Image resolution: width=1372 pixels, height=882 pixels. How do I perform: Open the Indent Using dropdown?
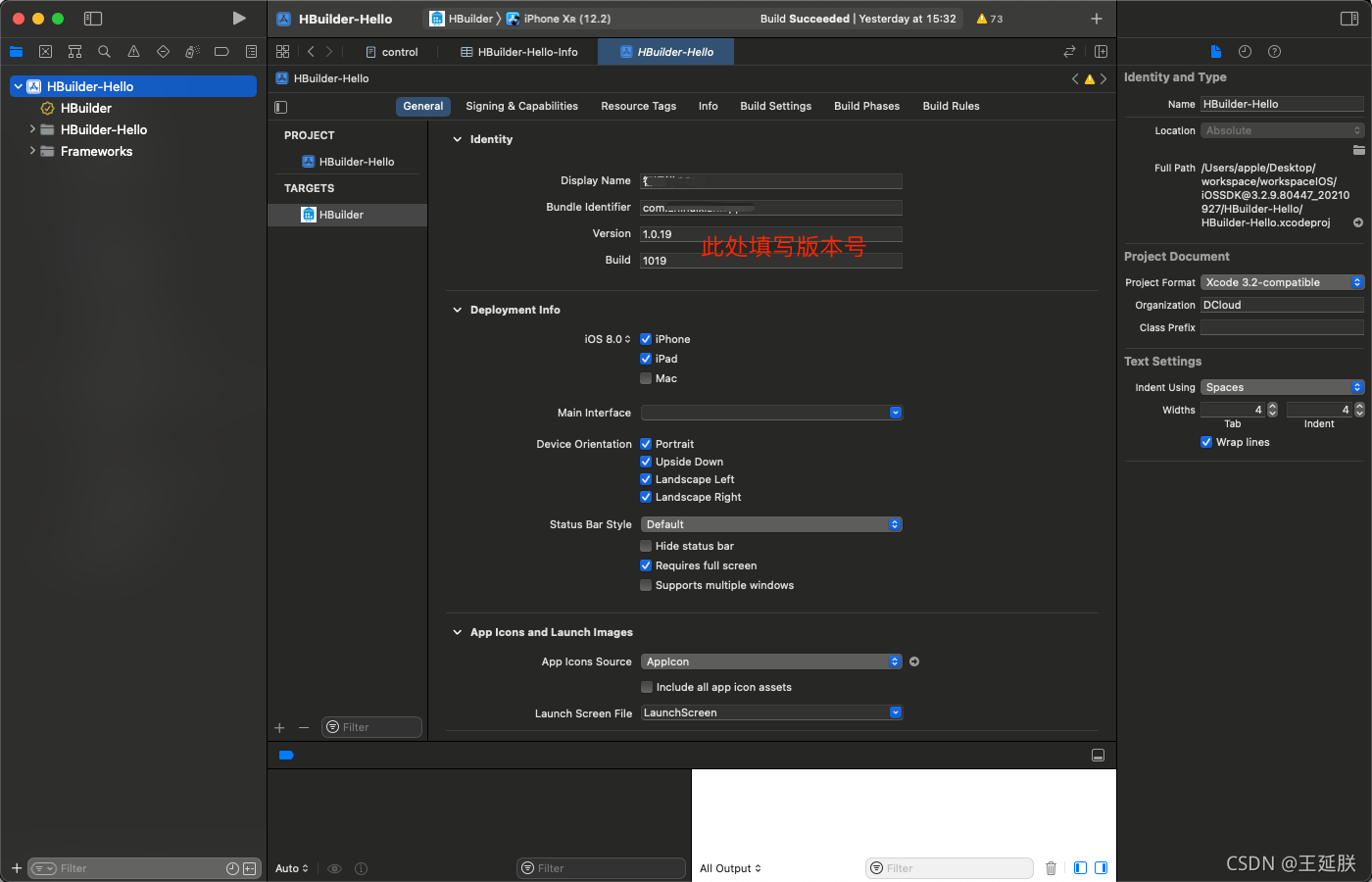click(x=1282, y=387)
